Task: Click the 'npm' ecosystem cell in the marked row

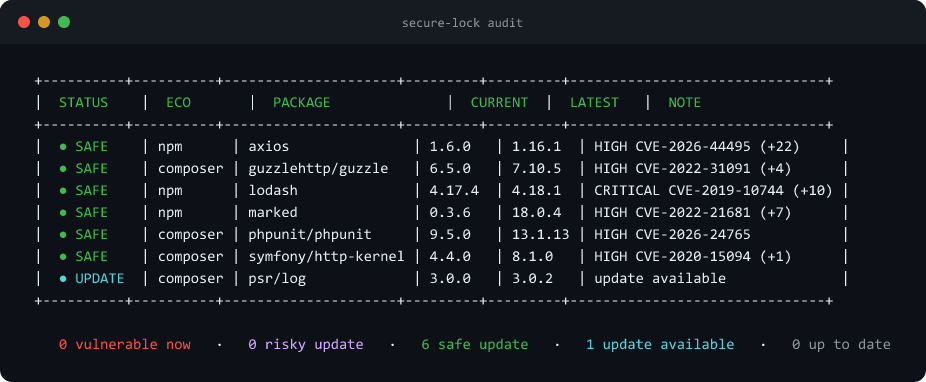Action: click(170, 213)
